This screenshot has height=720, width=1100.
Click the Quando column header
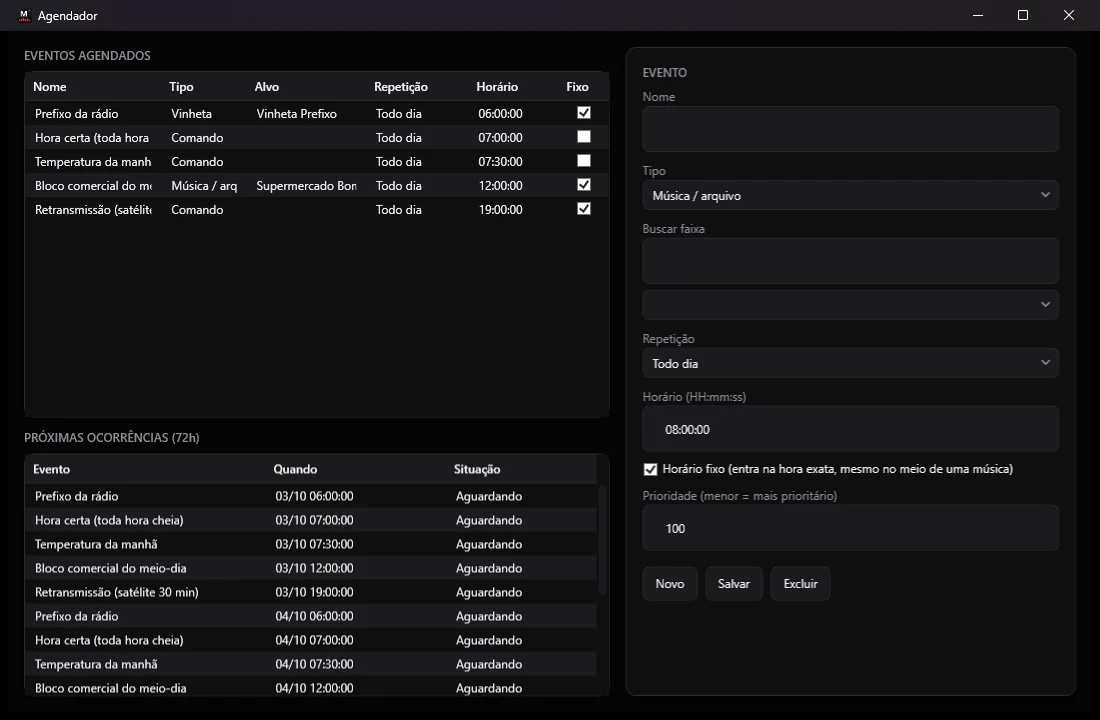[295, 469]
